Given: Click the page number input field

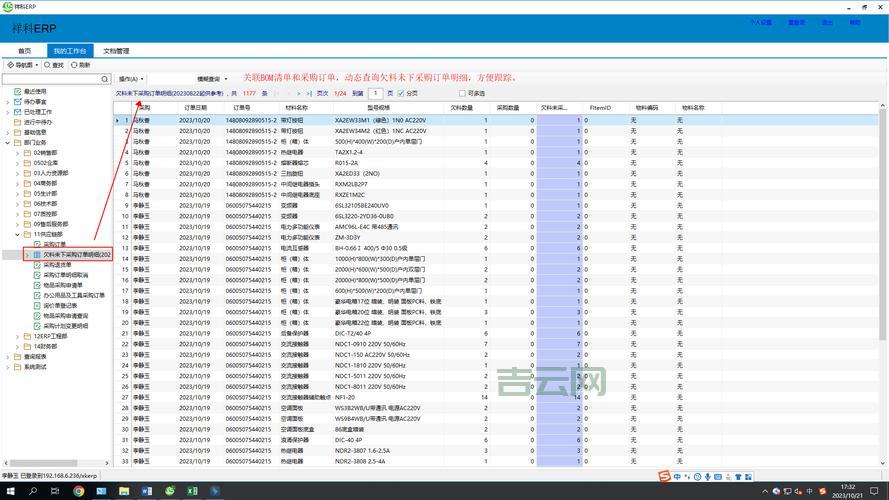Looking at the screenshot, I should (376, 93).
